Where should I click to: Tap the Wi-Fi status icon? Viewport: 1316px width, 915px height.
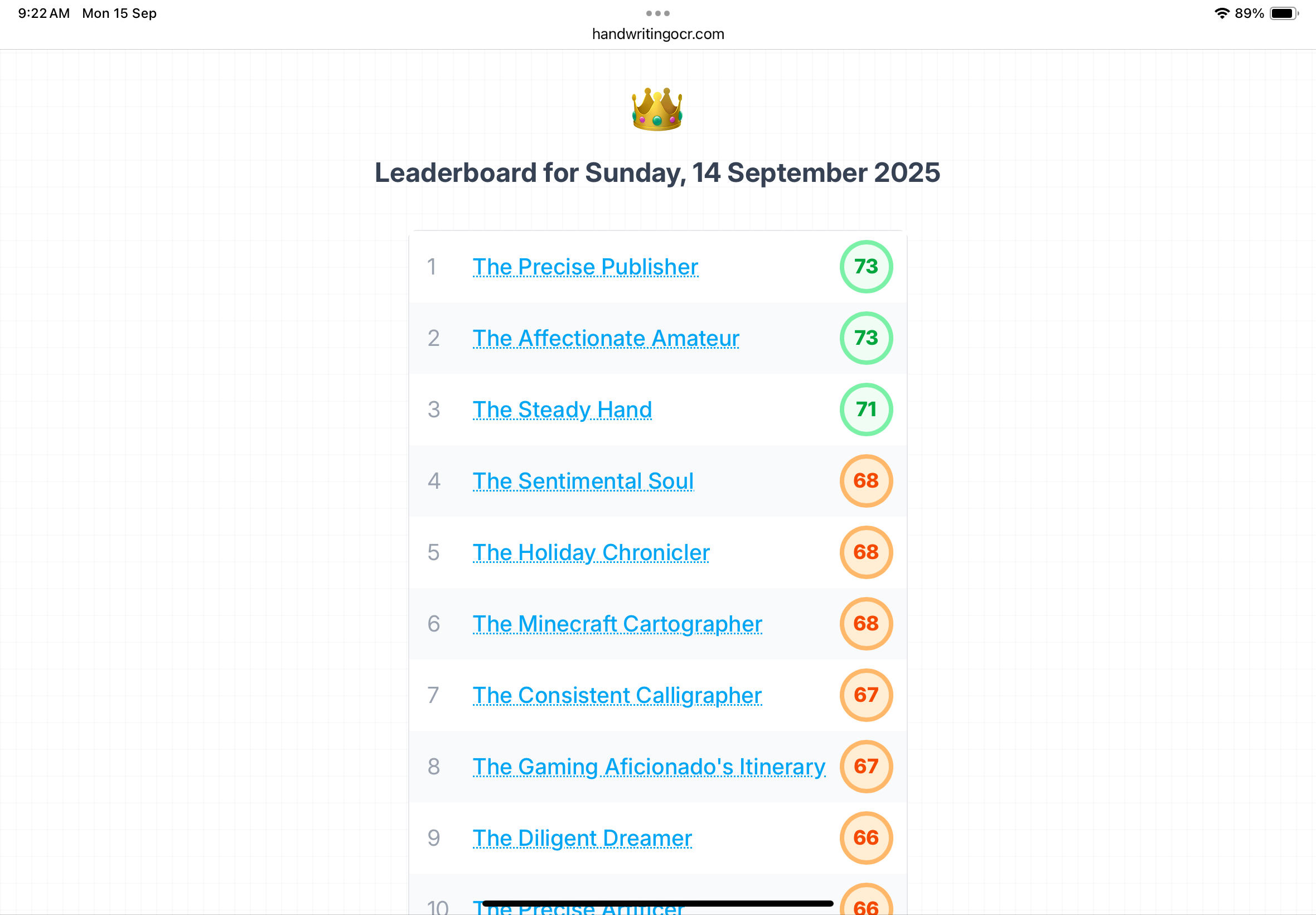coord(1221,13)
